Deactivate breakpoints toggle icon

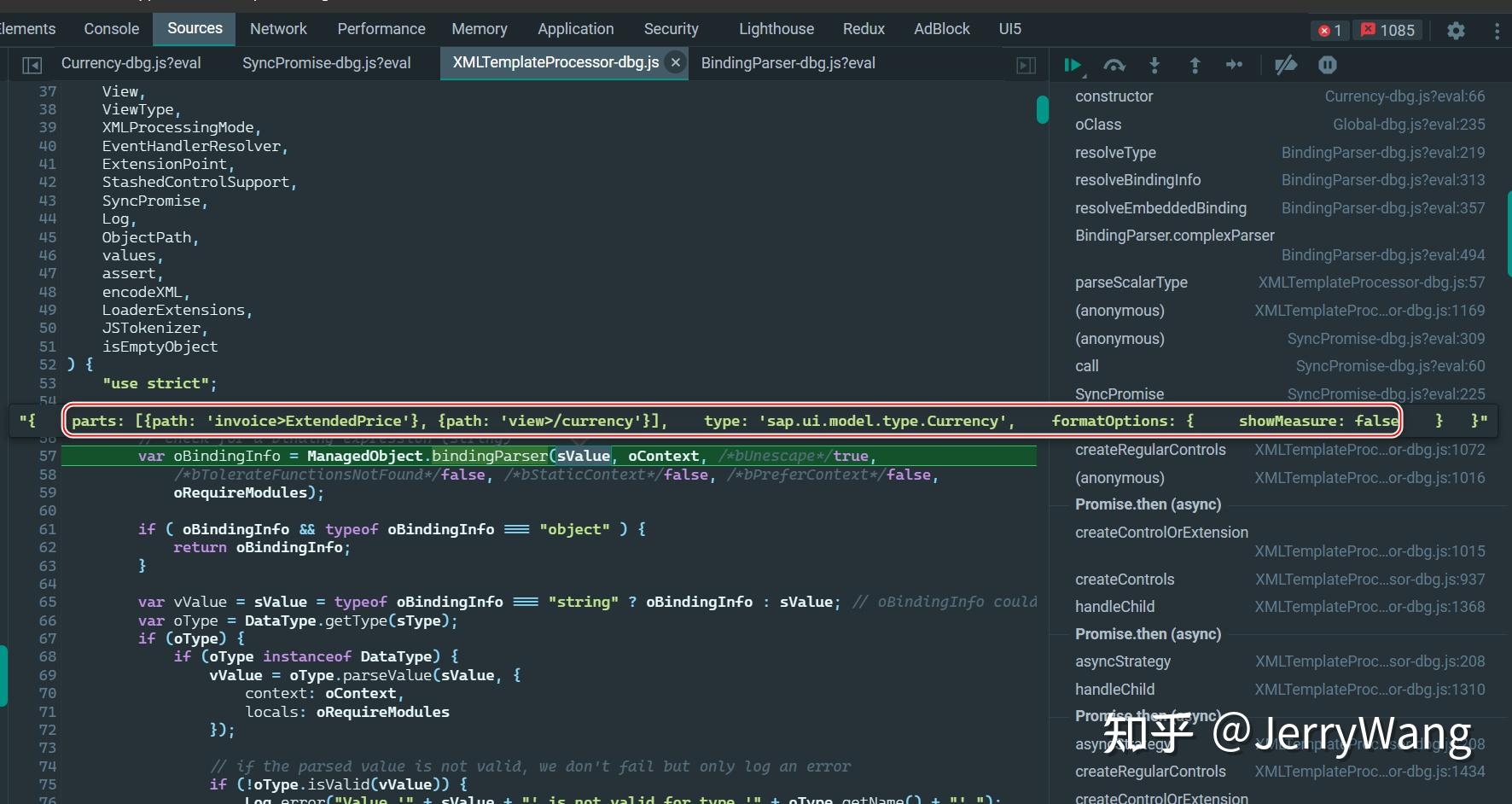(1286, 65)
